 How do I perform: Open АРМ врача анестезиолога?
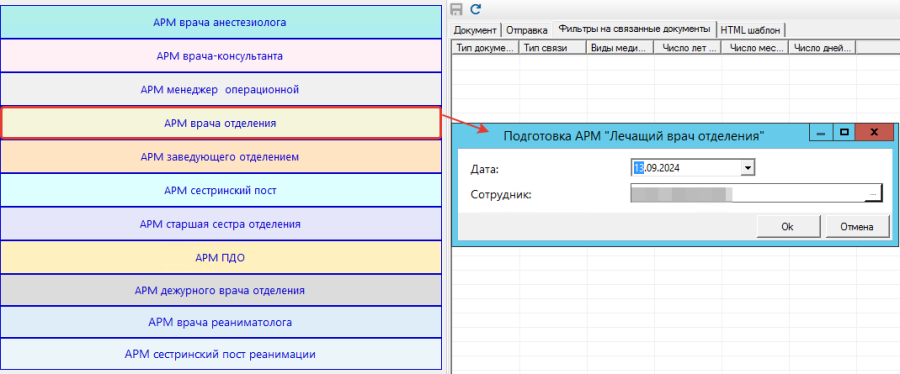pyautogui.click(x=220, y=22)
